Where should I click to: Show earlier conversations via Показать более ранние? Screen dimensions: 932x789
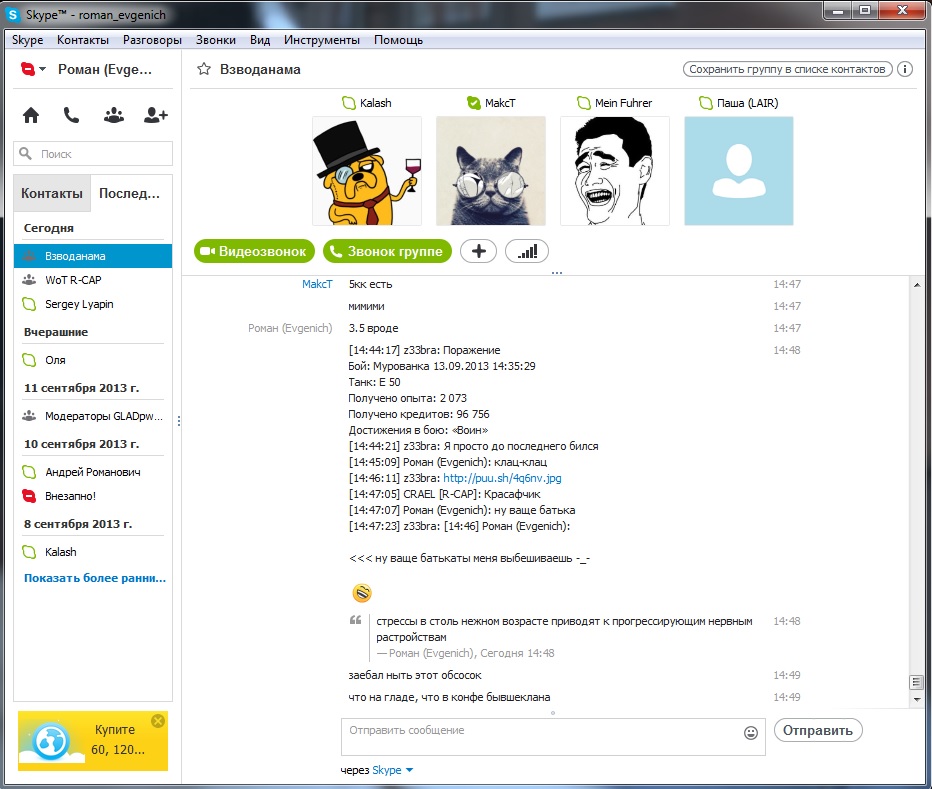[95, 578]
